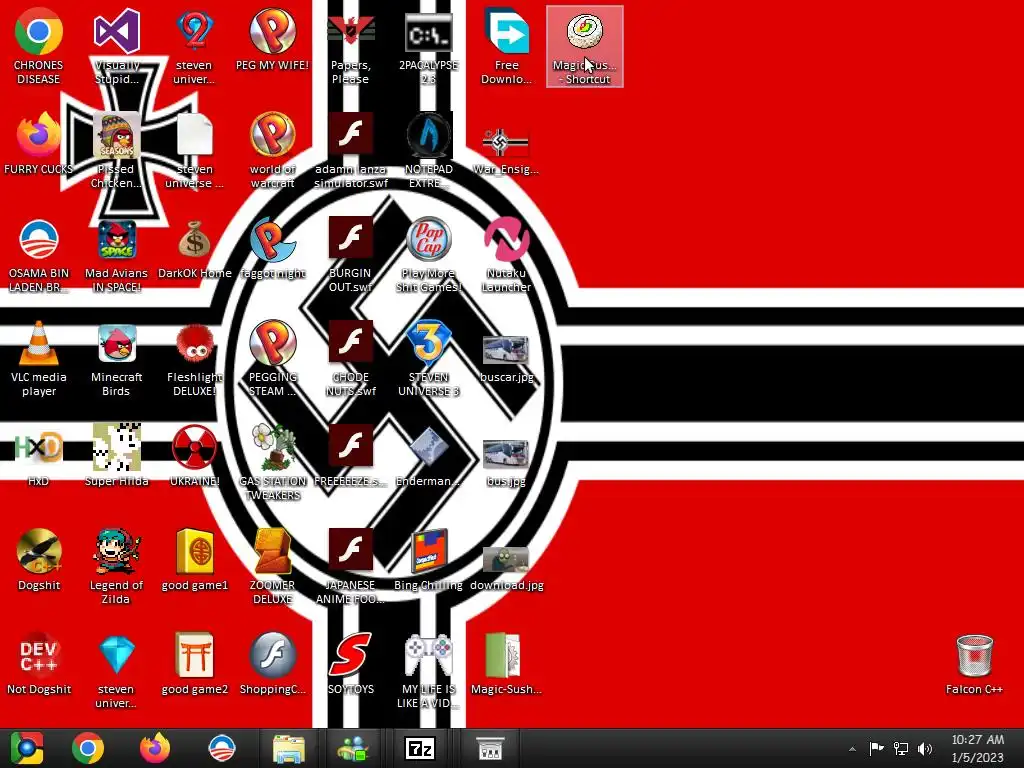This screenshot has height=768, width=1024.
Task: Launch the HxD hex editor shortcut
Action: [x=39, y=455]
